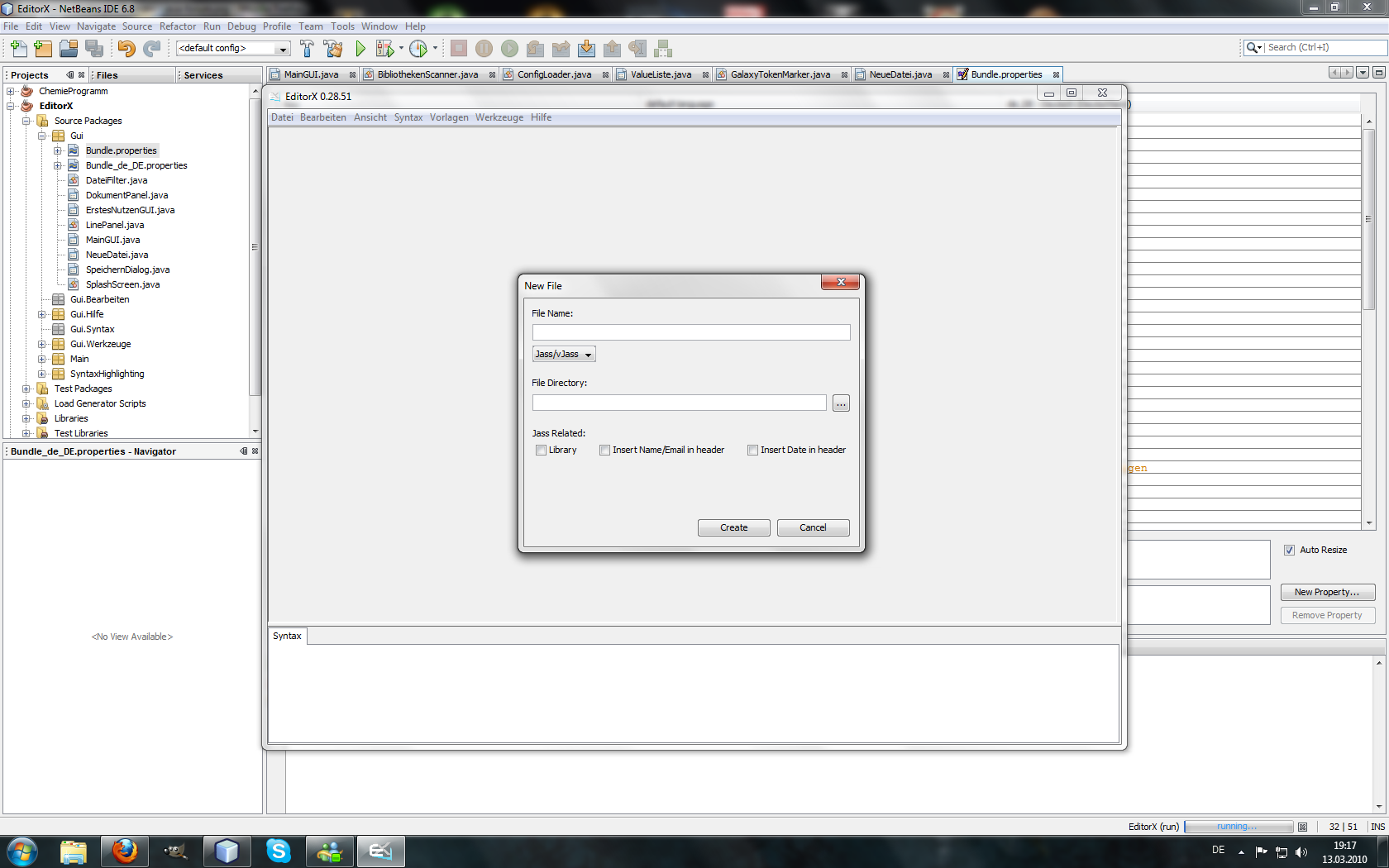
Task: Click the Profile Main Project clock icon
Action: 418,49
